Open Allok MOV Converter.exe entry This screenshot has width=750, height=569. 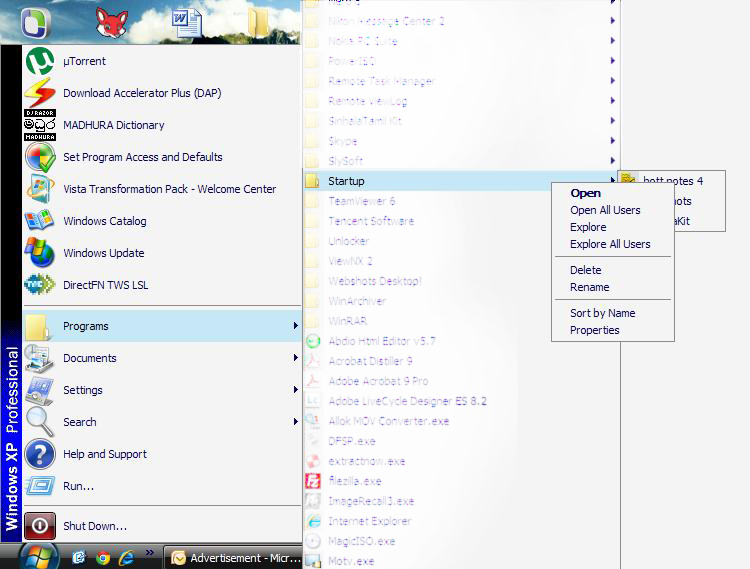pos(388,421)
